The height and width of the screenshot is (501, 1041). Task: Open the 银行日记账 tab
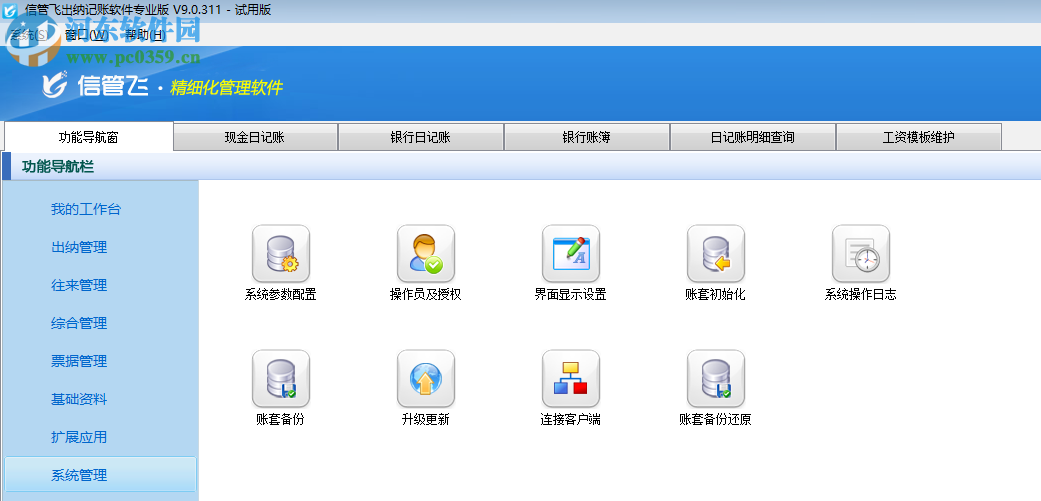(x=421, y=137)
